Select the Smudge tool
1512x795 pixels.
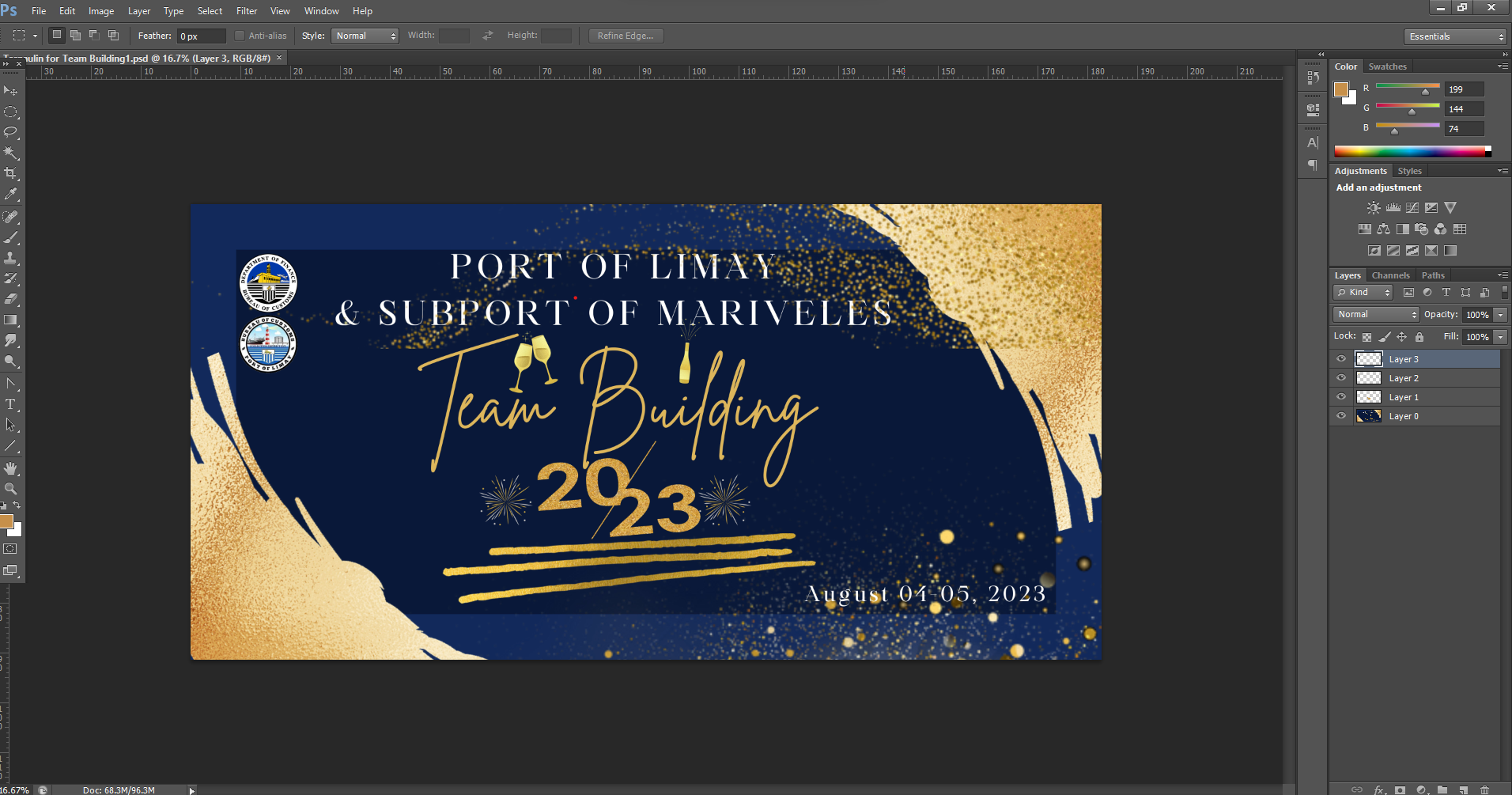[x=10, y=340]
